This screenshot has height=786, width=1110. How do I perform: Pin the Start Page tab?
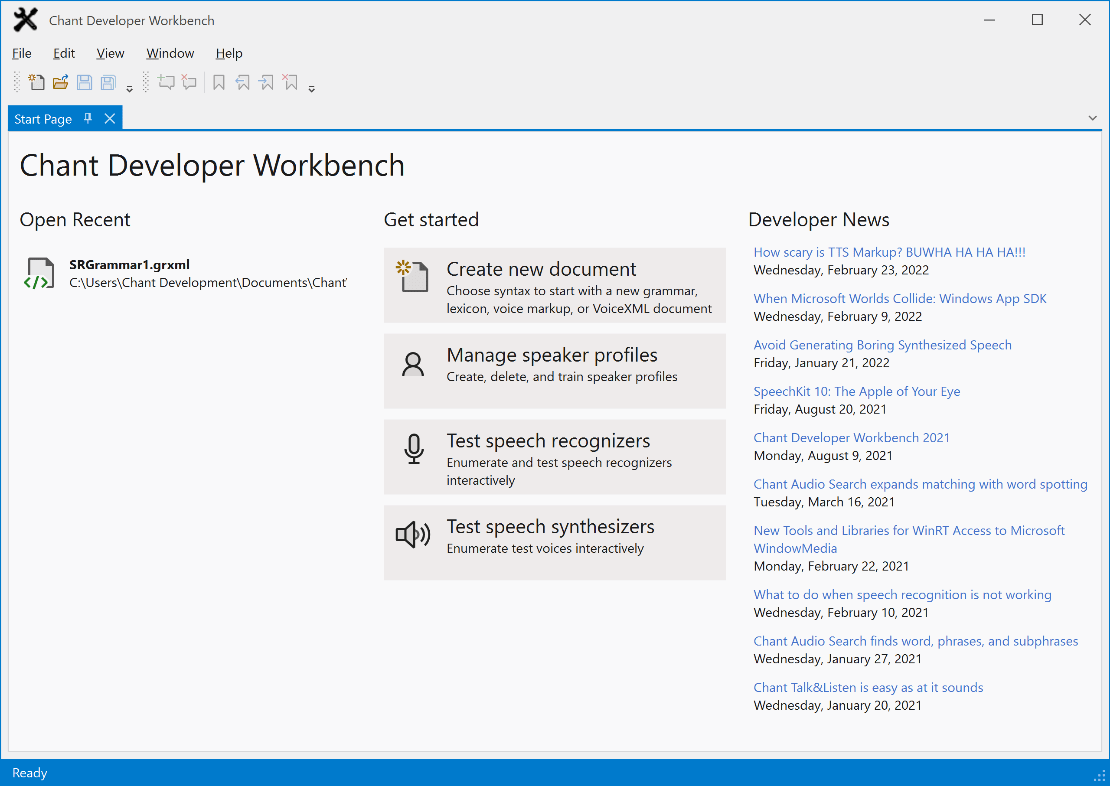(x=88, y=118)
